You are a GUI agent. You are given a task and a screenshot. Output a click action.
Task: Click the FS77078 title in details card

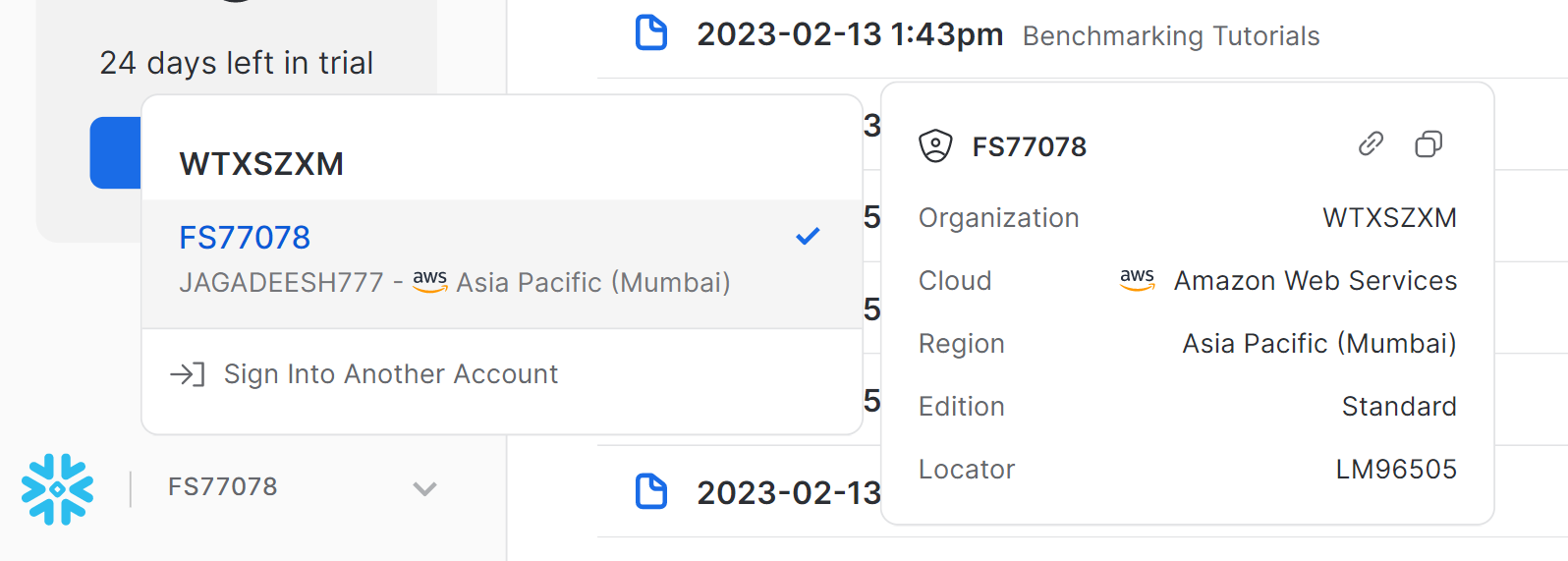1029,146
